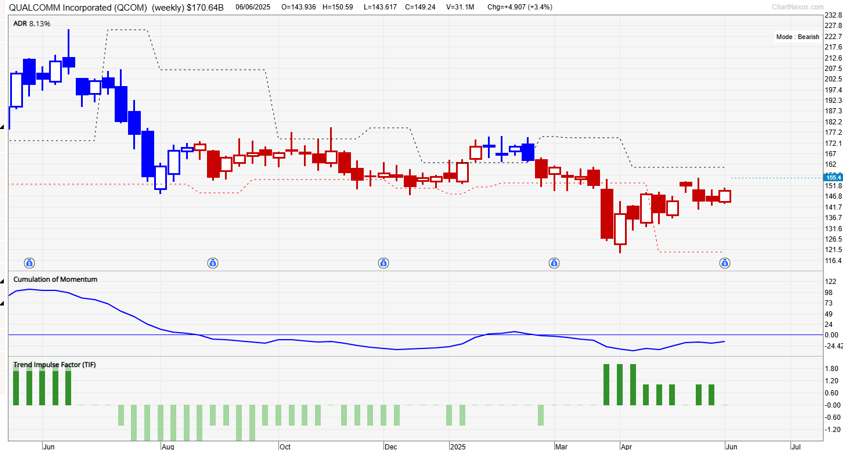The image size is (843, 450).
Task: Click the C=149.24 close value
Action: 420,8
